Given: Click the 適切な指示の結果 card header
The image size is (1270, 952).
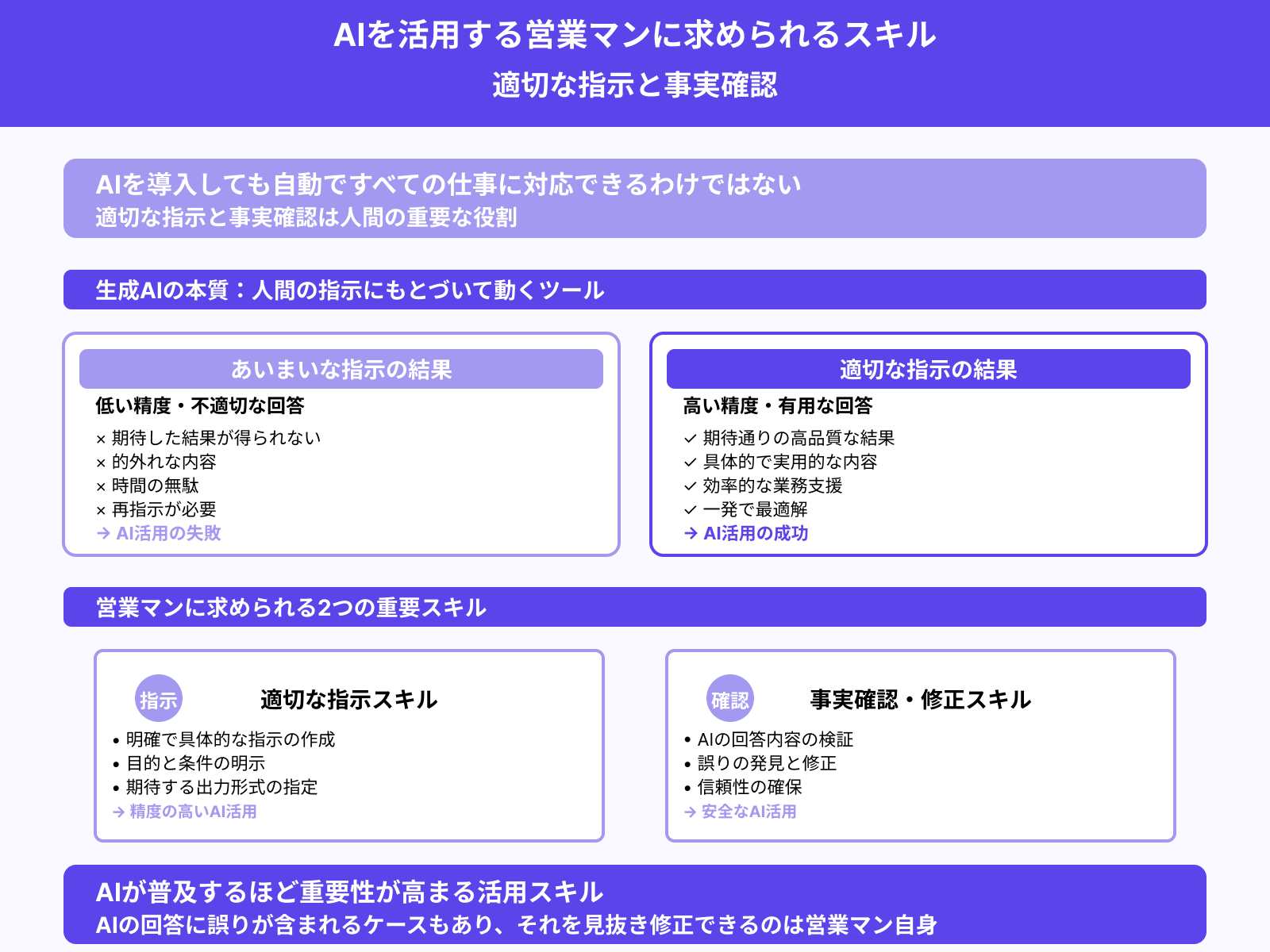Looking at the screenshot, I should pyautogui.click(x=929, y=369).
